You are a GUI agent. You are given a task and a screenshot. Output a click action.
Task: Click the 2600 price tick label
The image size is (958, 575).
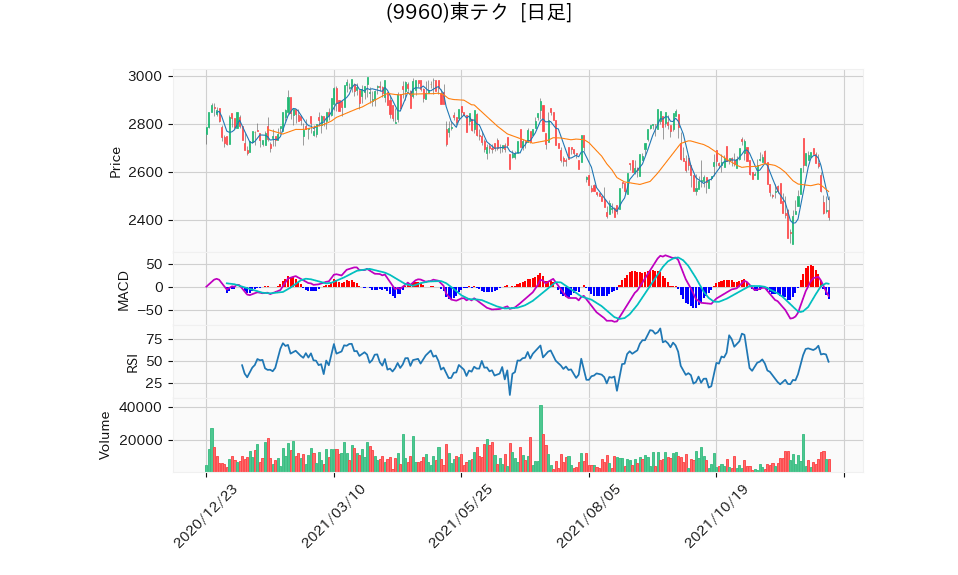pos(145,172)
